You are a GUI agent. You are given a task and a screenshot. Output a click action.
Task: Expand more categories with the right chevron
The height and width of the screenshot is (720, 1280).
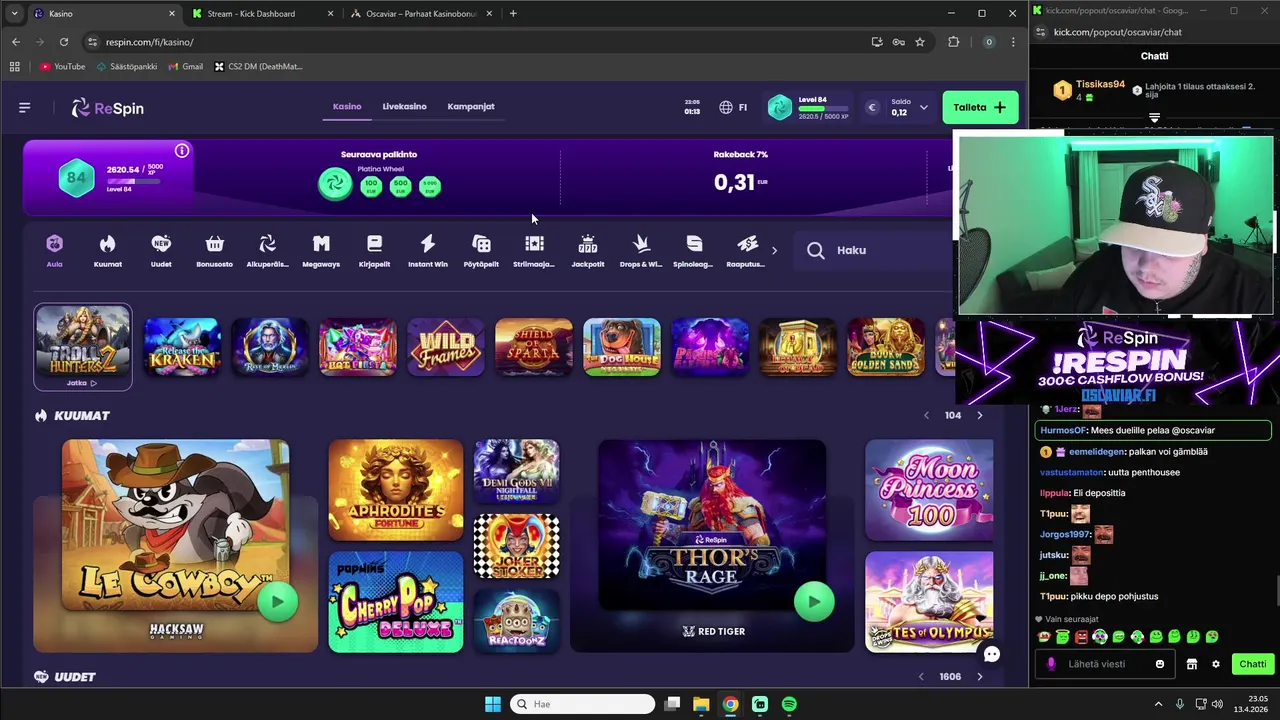(774, 250)
